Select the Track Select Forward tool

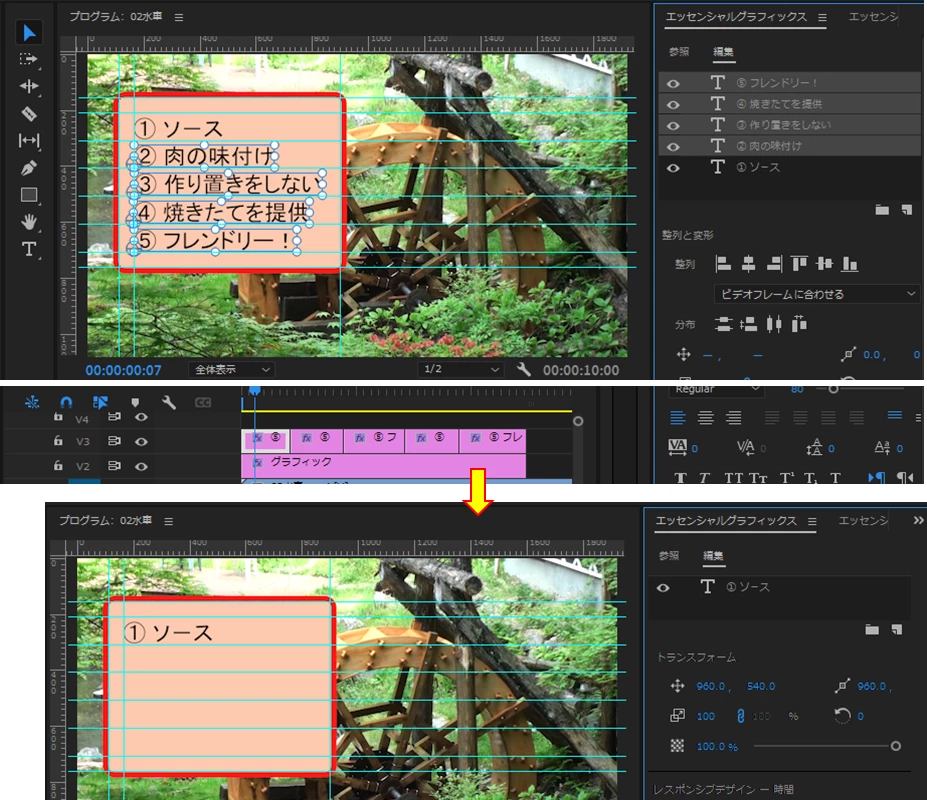pos(28,59)
